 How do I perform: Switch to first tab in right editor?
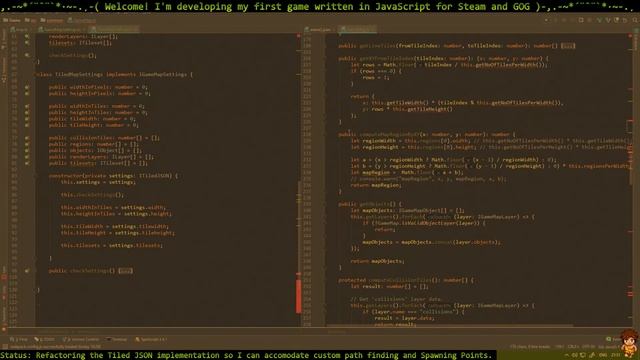tap(318, 29)
